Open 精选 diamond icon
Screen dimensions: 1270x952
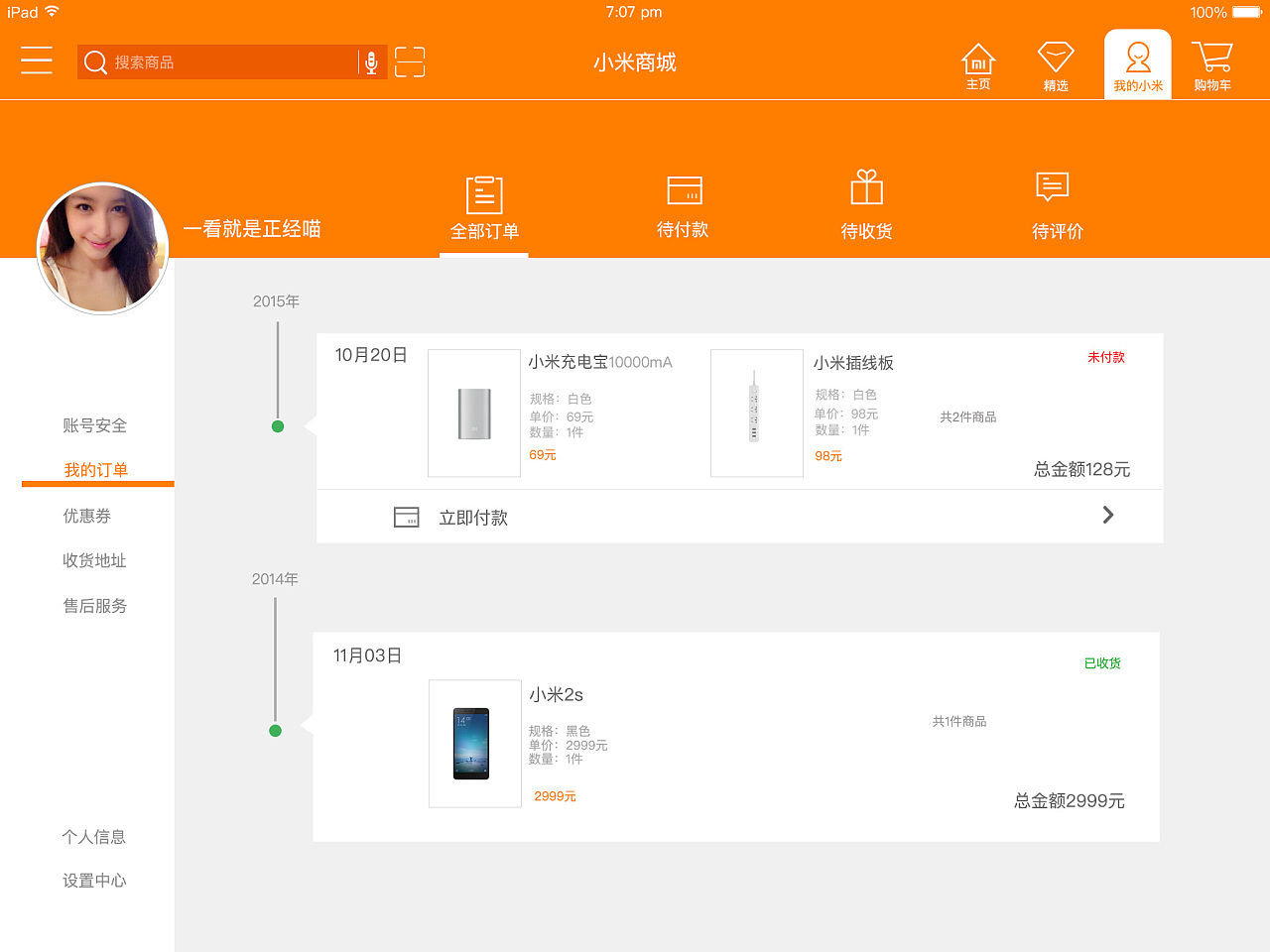coord(1056,66)
